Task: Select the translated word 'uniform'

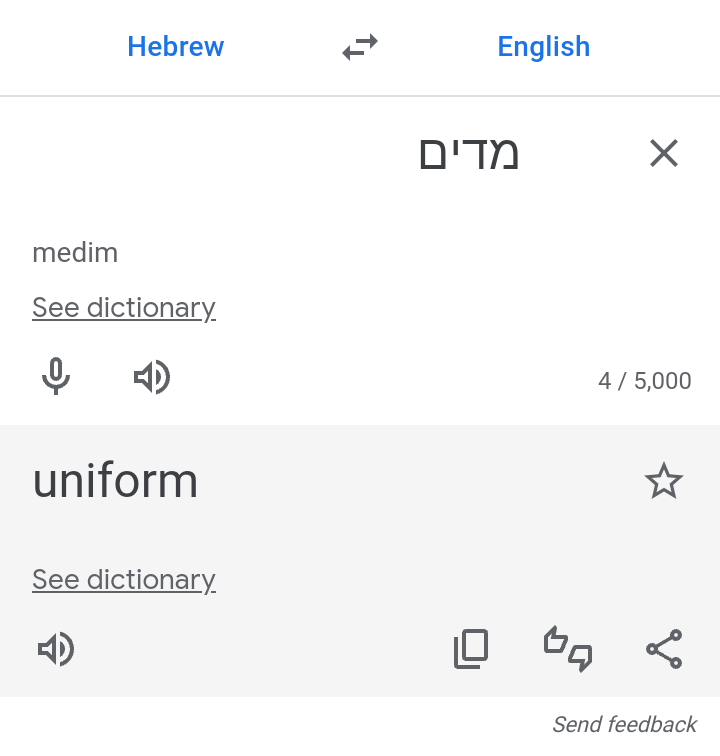Action: pyautogui.click(x=115, y=481)
